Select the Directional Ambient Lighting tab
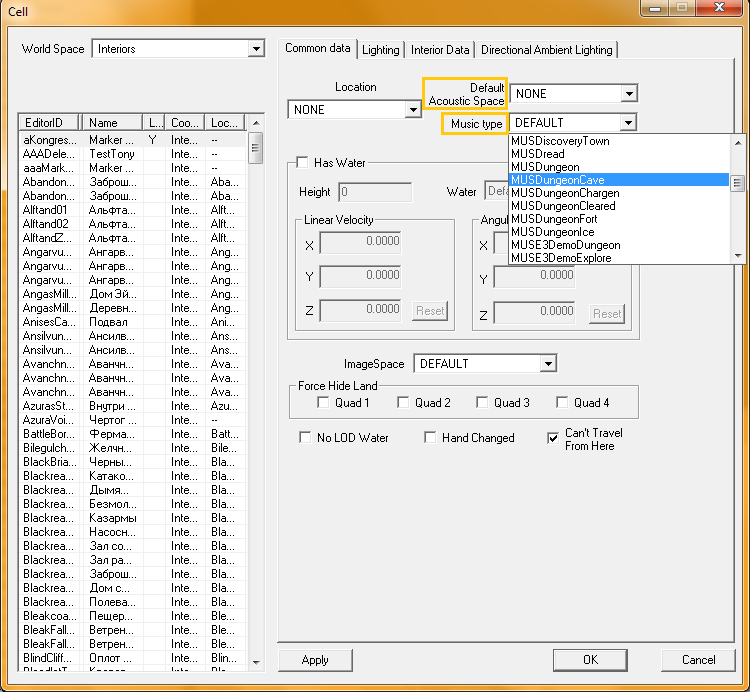This screenshot has width=750, height=692. 546,50
